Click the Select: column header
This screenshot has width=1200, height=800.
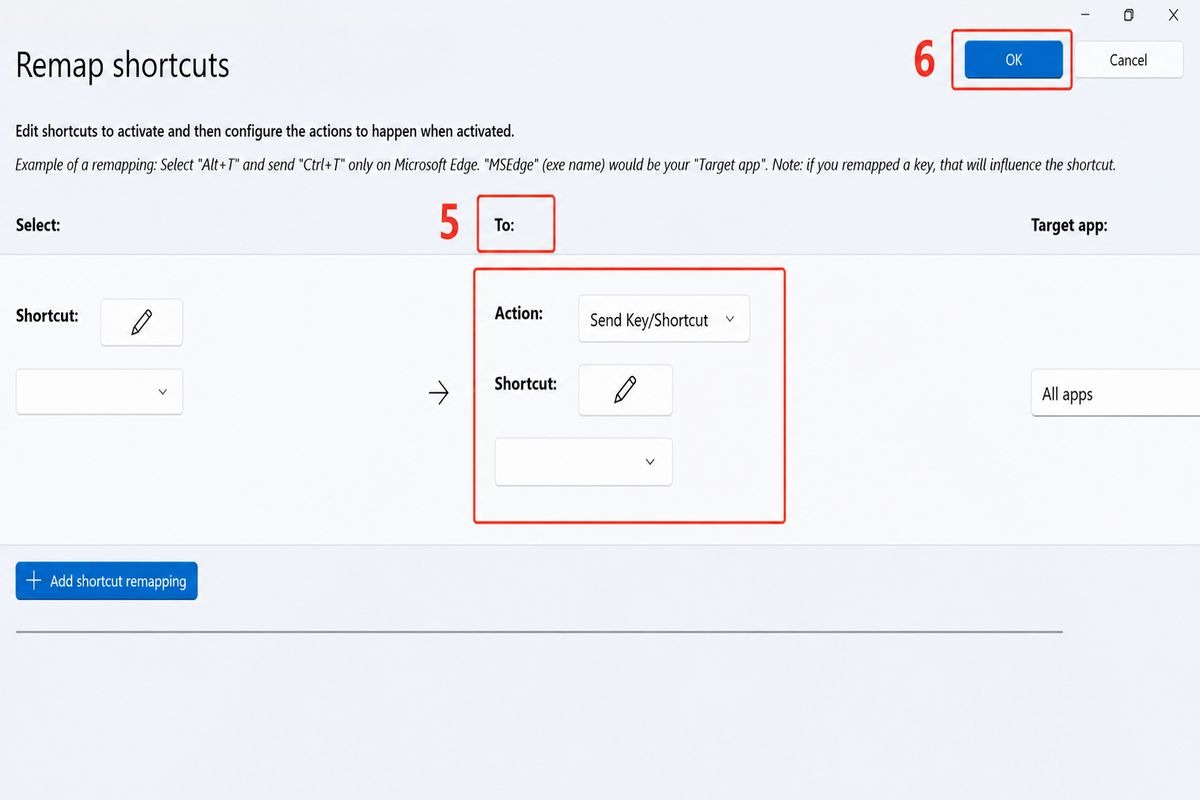point(38,225)
